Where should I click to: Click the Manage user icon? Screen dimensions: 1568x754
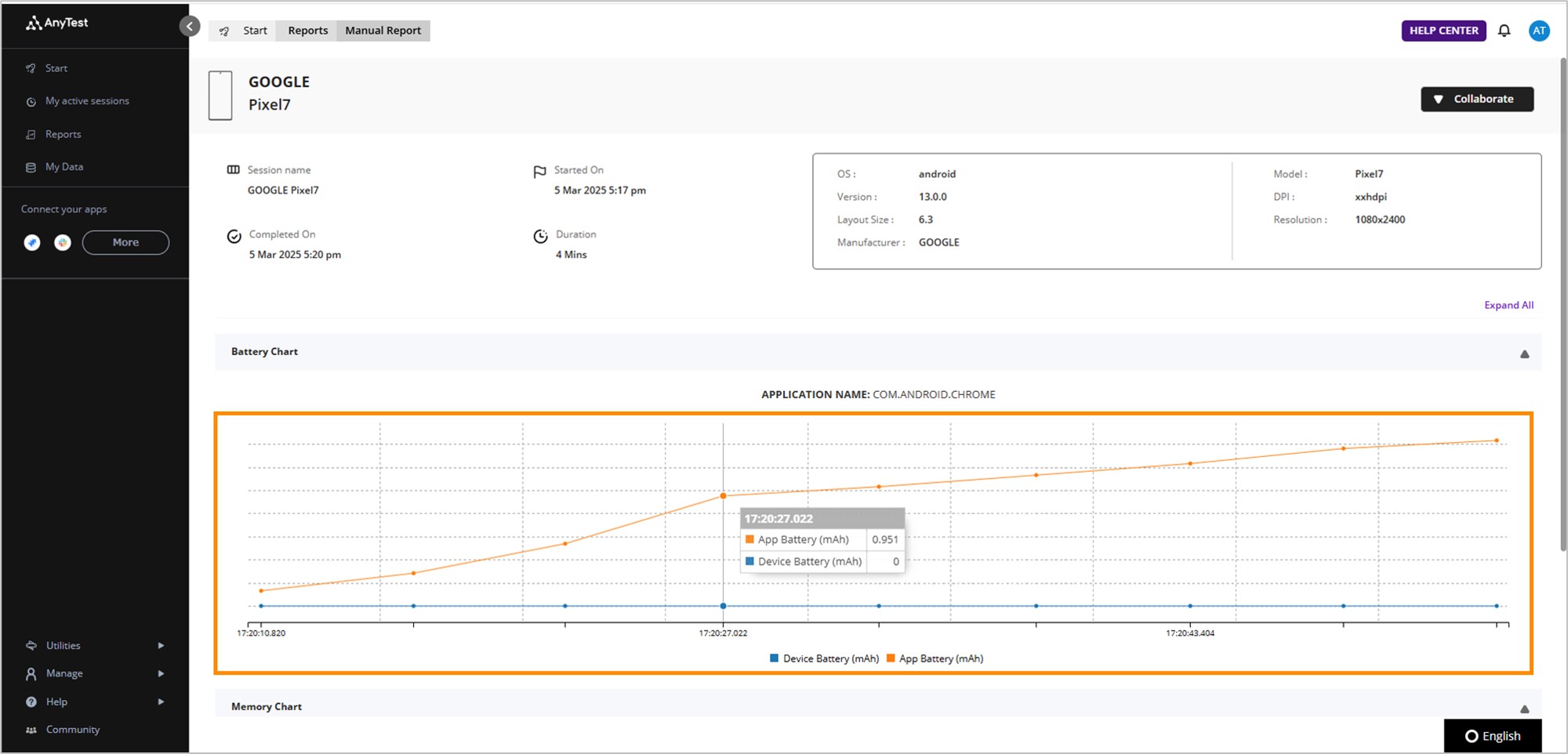31,674
